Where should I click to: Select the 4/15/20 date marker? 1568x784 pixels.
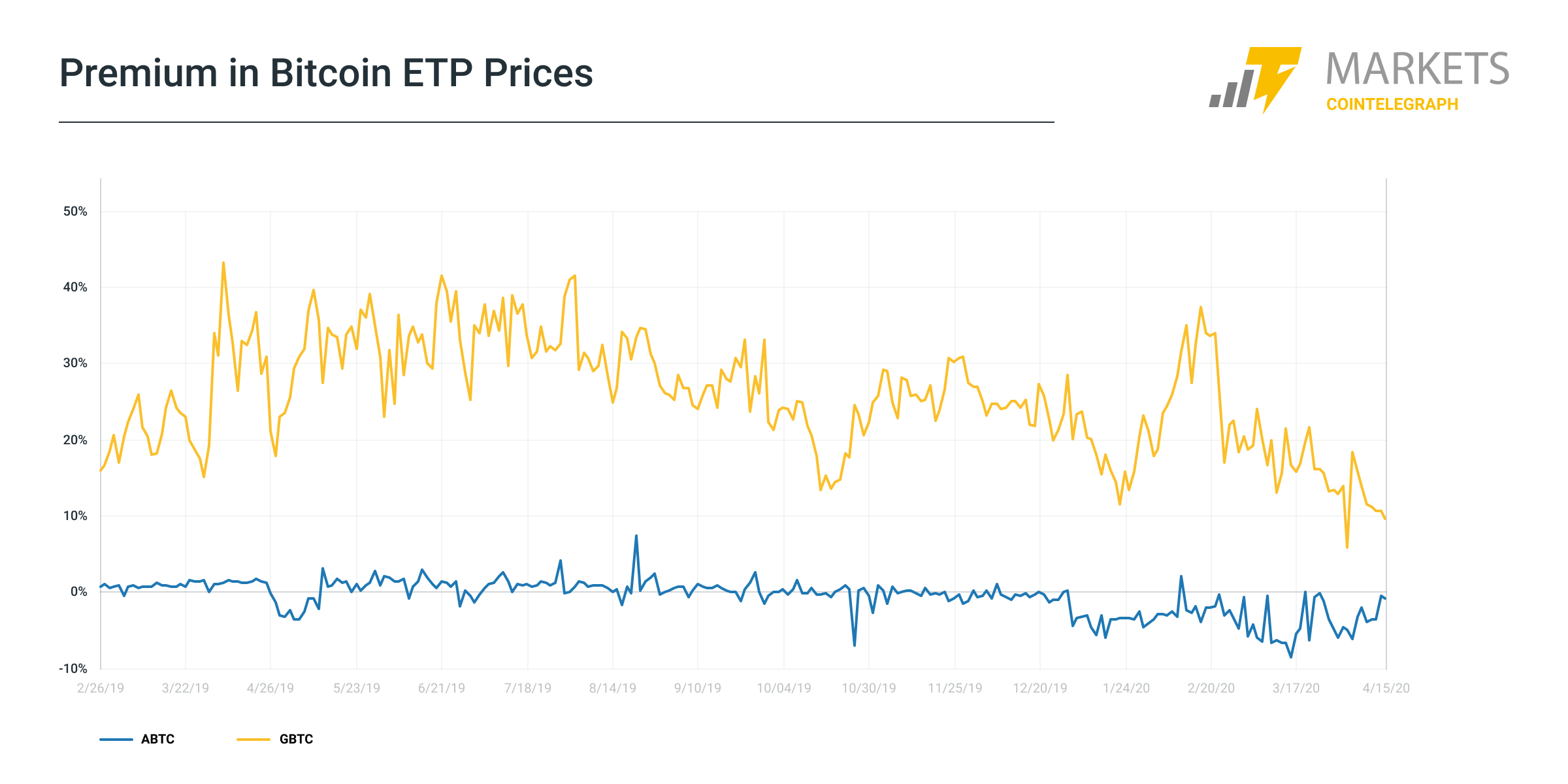tap(1386, 688)
